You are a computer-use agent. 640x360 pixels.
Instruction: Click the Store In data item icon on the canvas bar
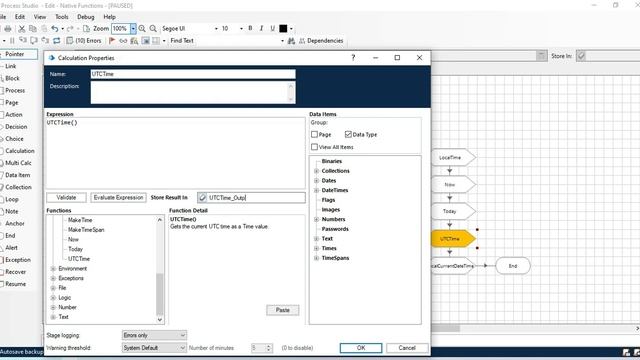[582, 56]
